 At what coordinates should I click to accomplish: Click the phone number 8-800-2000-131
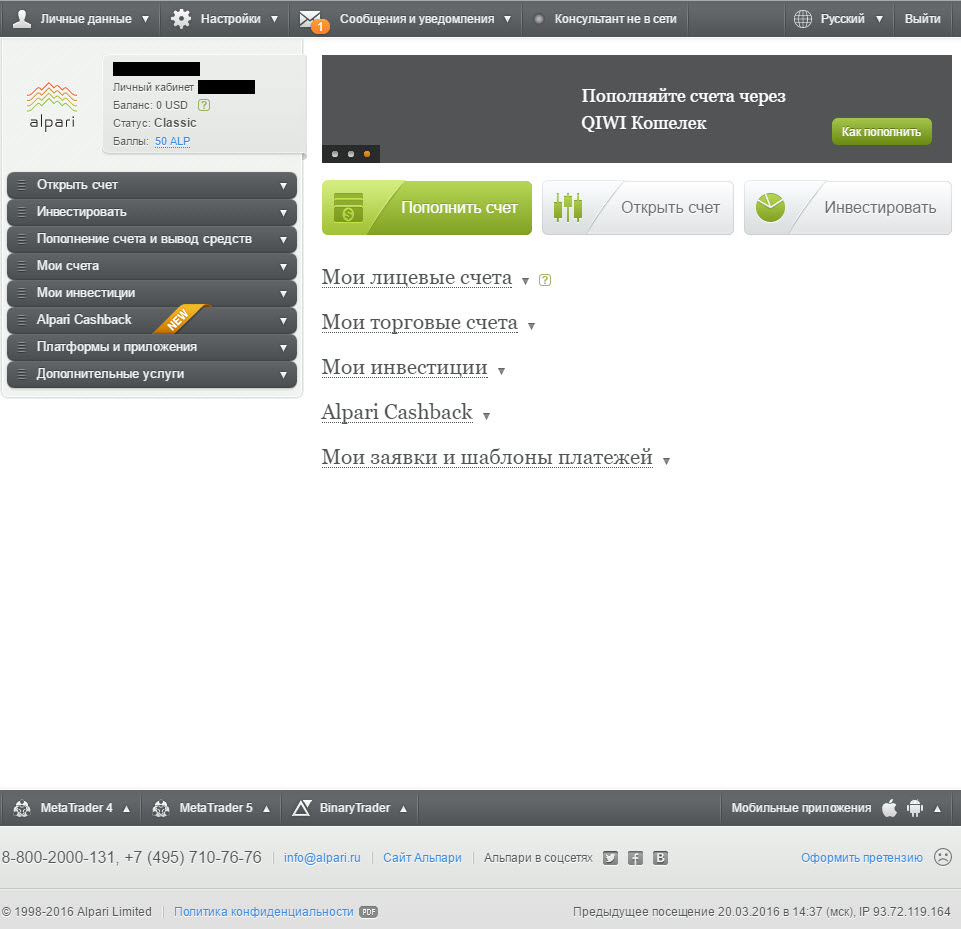coord(58,857)
